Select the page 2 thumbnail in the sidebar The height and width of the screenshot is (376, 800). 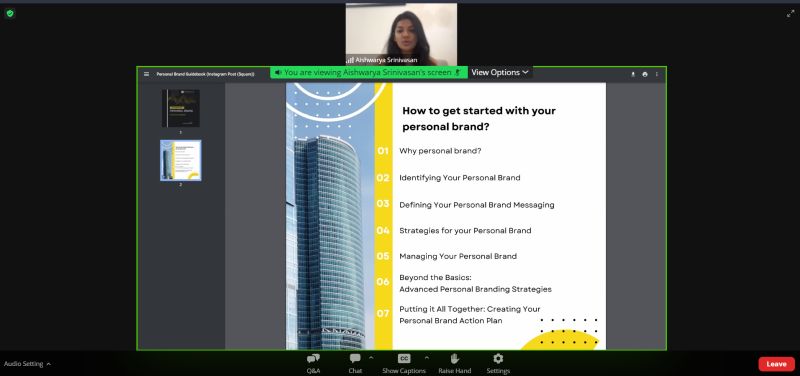click(181, 160)
